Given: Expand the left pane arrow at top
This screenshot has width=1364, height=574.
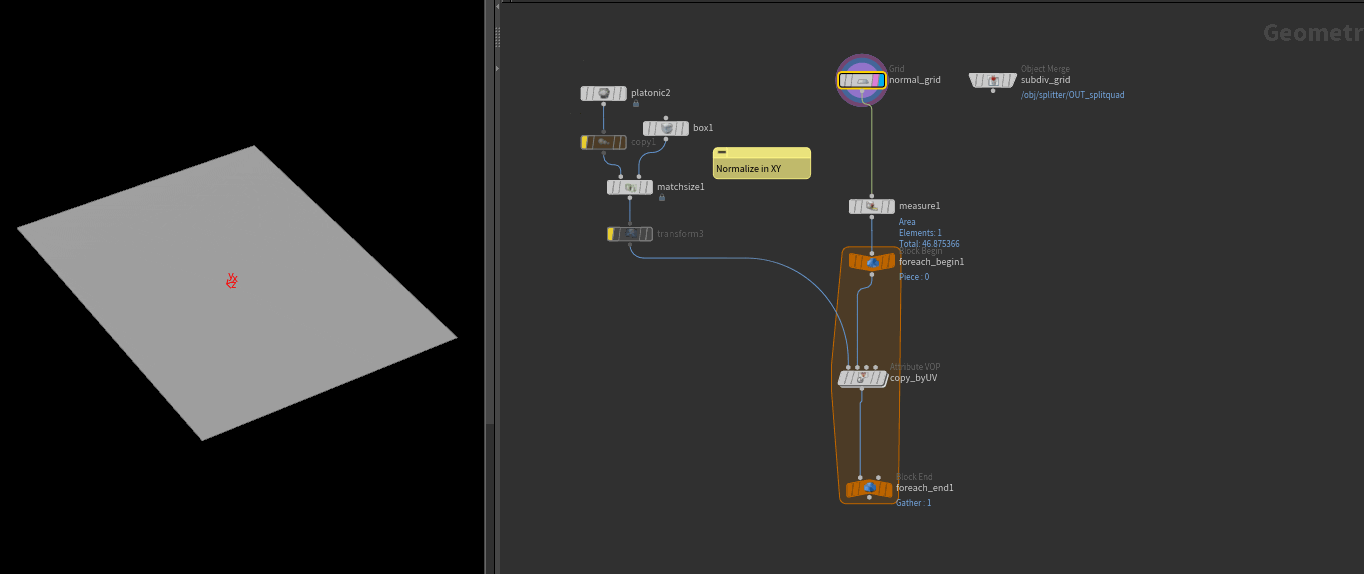Looking at the screenshot, I should [x=498, y=4].
